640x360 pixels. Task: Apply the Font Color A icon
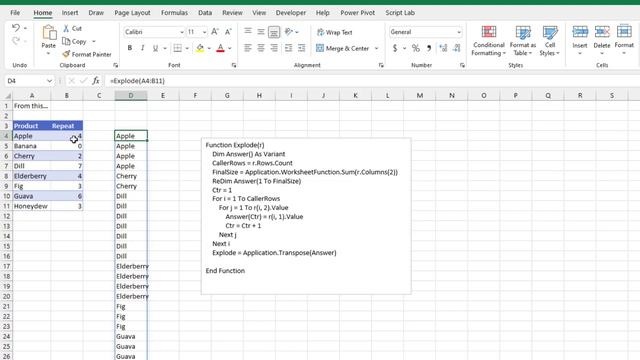tap(220, 48)
